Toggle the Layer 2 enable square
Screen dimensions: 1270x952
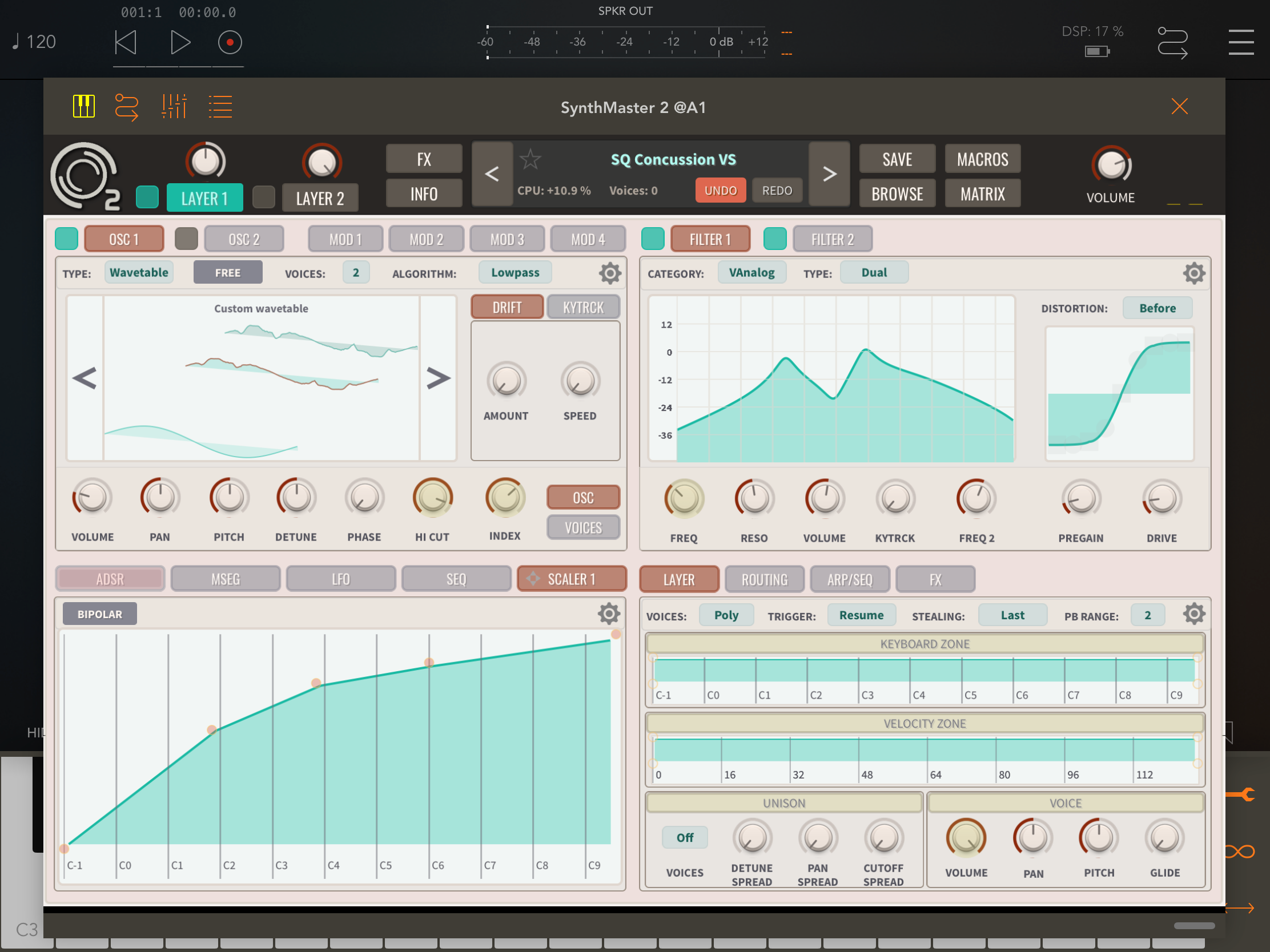pyautogui.click(x=263, y=197)
